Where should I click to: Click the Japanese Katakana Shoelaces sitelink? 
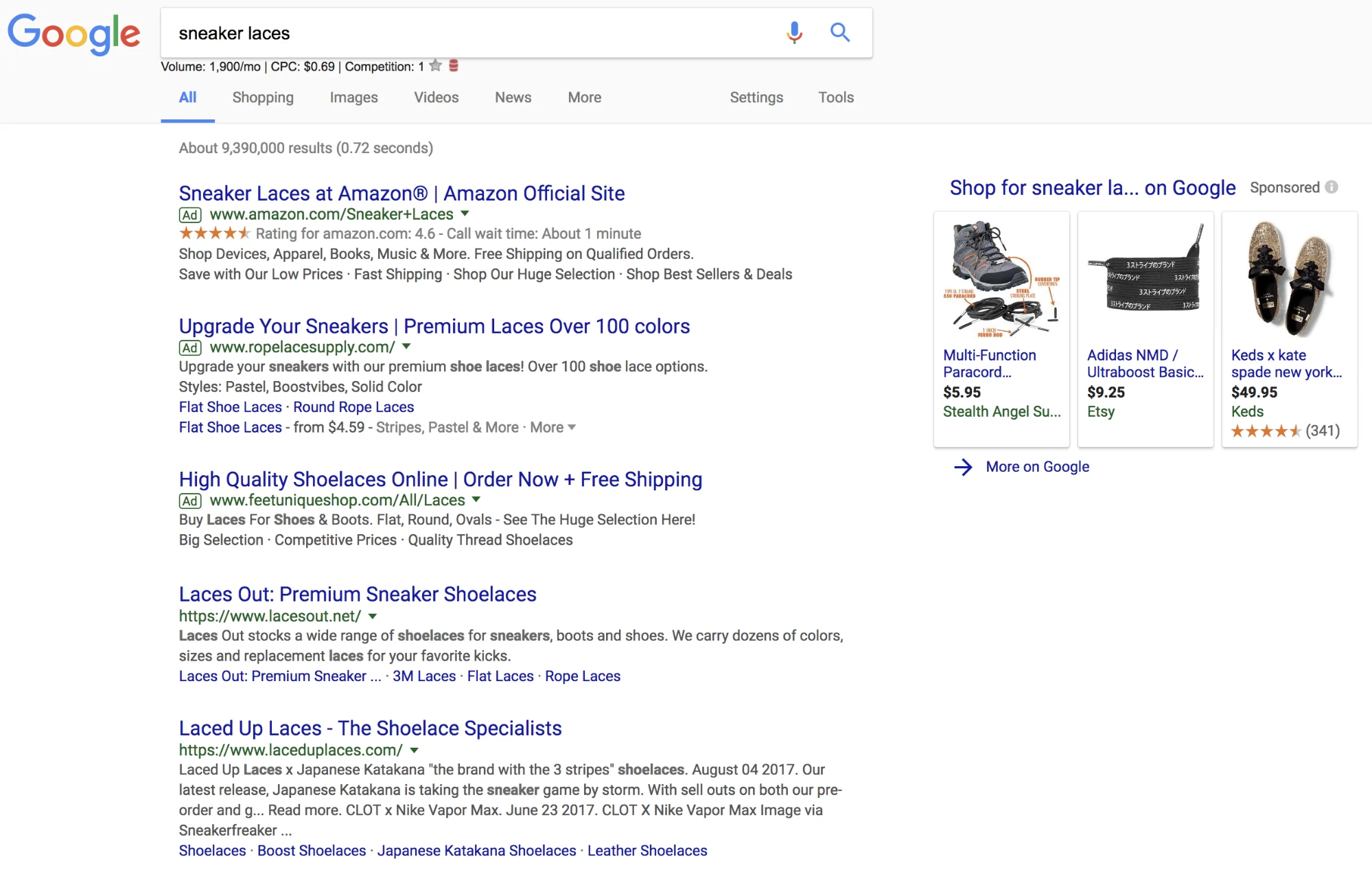(x=476, y=851)
